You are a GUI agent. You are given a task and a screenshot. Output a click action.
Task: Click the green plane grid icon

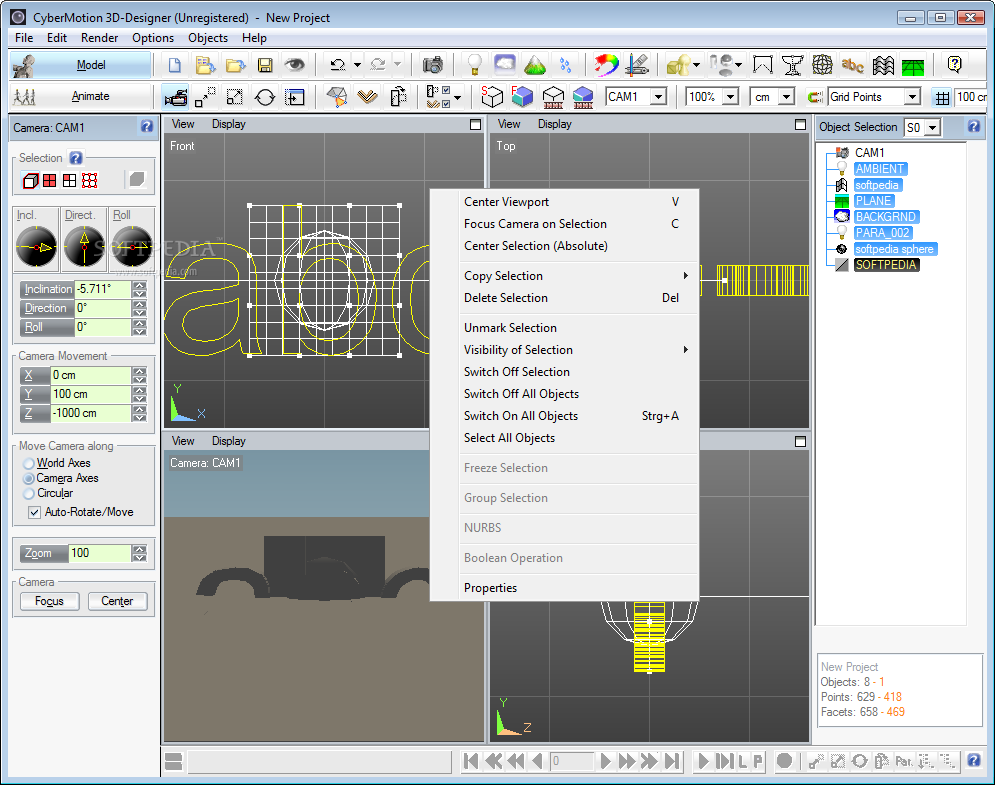[x=913, y=65]
